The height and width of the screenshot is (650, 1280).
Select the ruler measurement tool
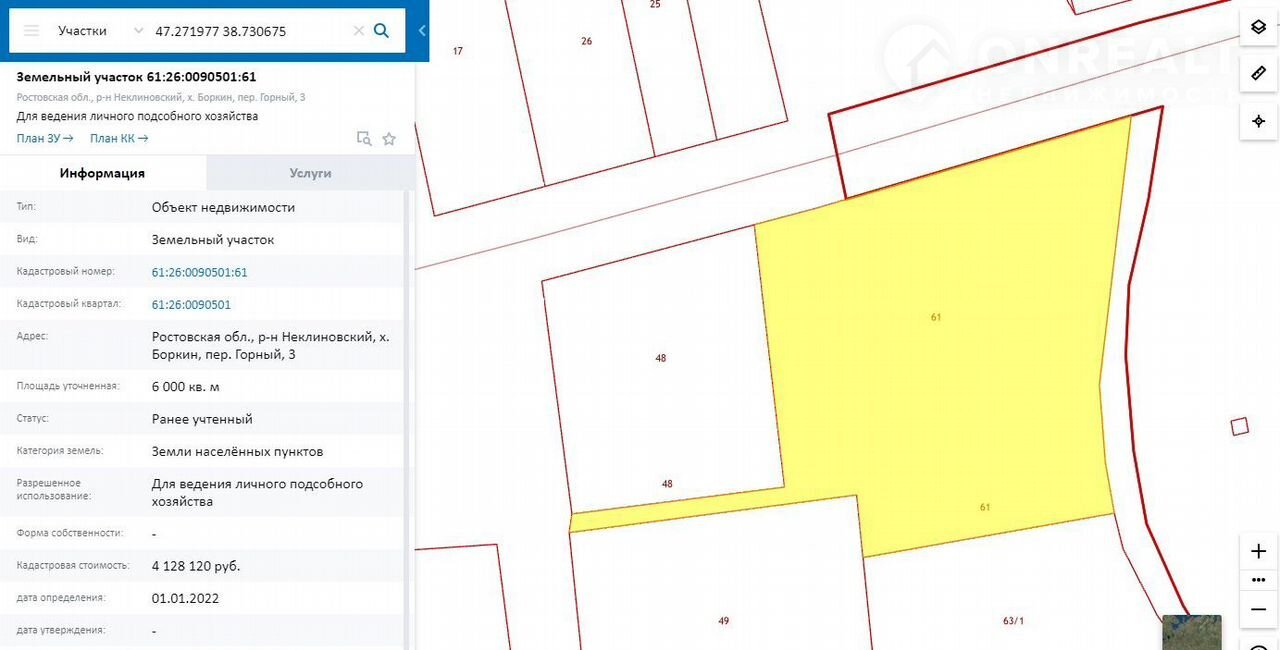[x=1258, y=74]
